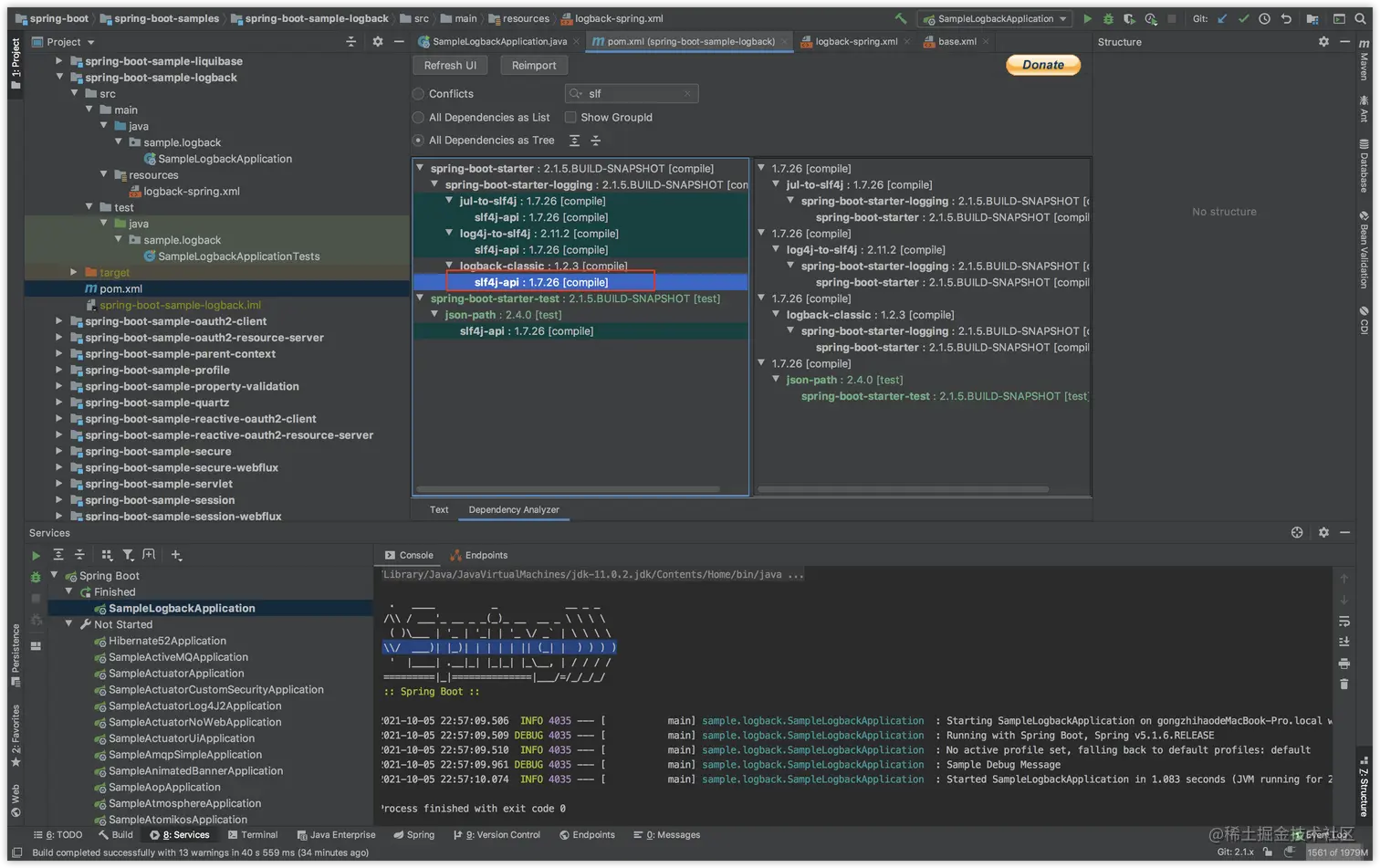Image resolution: width=1380 pixels, height=868 pixels.
Task: Click the clear console trash icon
Action: point(1343,684)
